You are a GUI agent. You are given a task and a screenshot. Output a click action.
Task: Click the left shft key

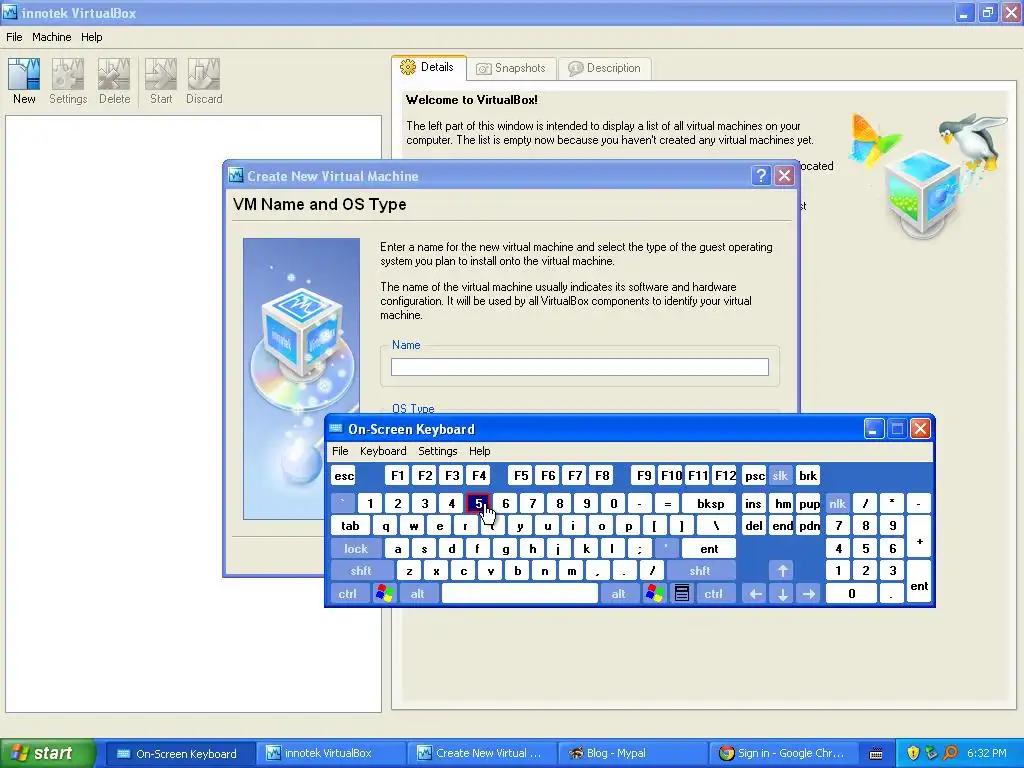(x=361, y=571)
